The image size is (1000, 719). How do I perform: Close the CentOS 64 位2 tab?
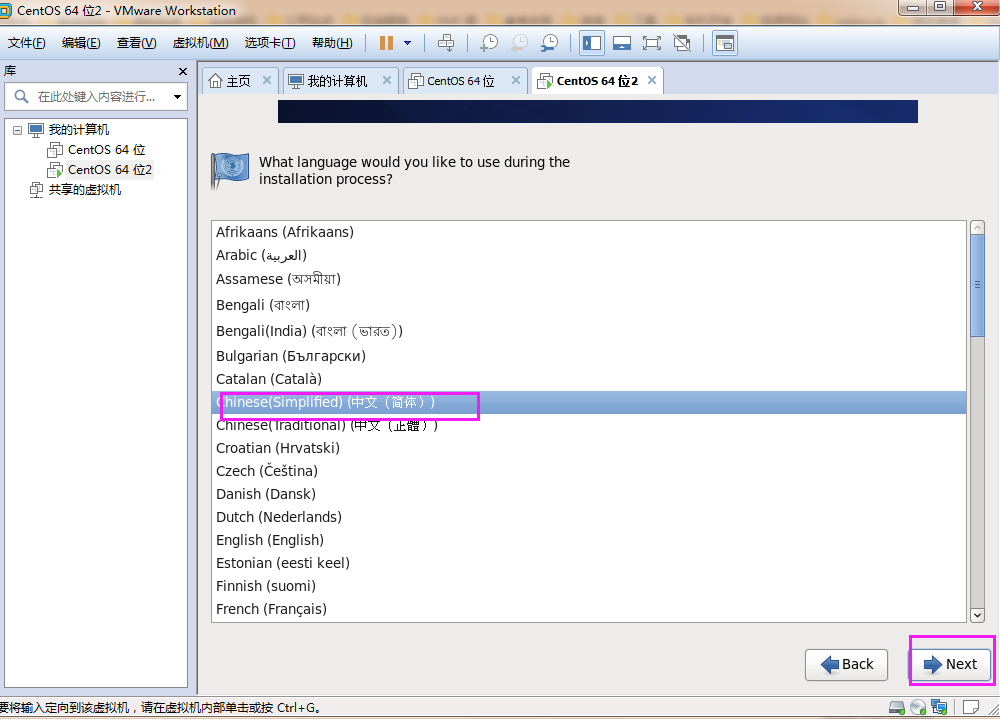(652, 80)
